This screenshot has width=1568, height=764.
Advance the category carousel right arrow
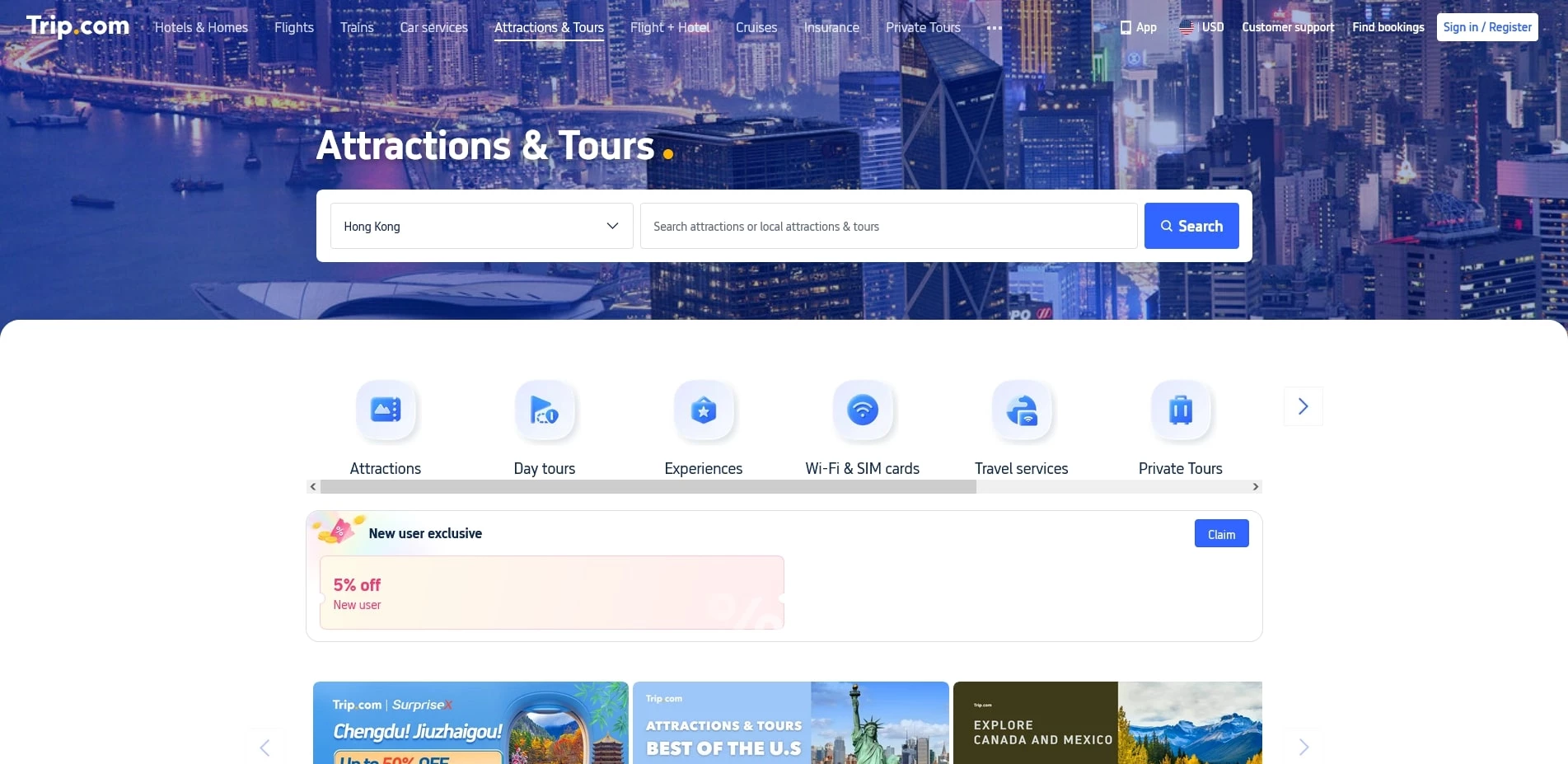point(1303,405)
